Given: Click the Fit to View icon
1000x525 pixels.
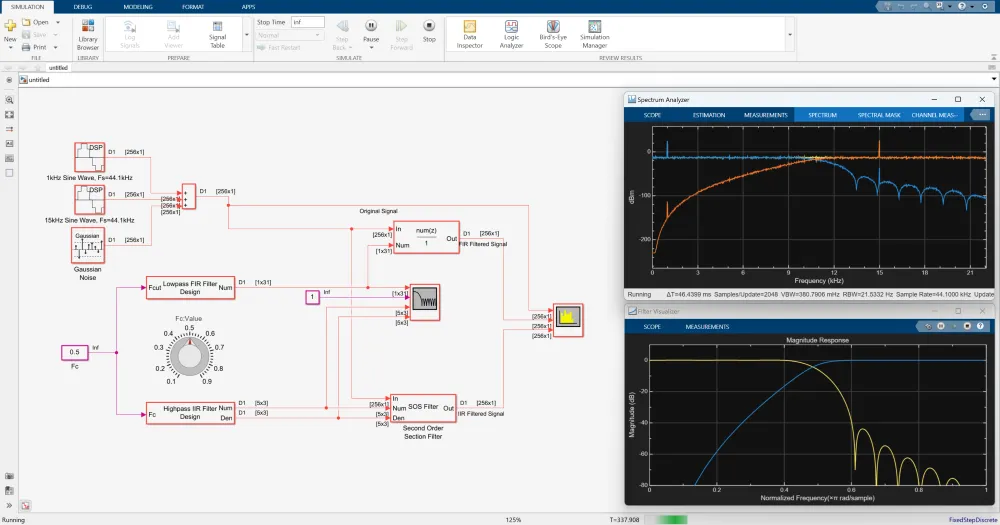Looking at the screenshot, I should pyautogui.click(x=9, y=115).
